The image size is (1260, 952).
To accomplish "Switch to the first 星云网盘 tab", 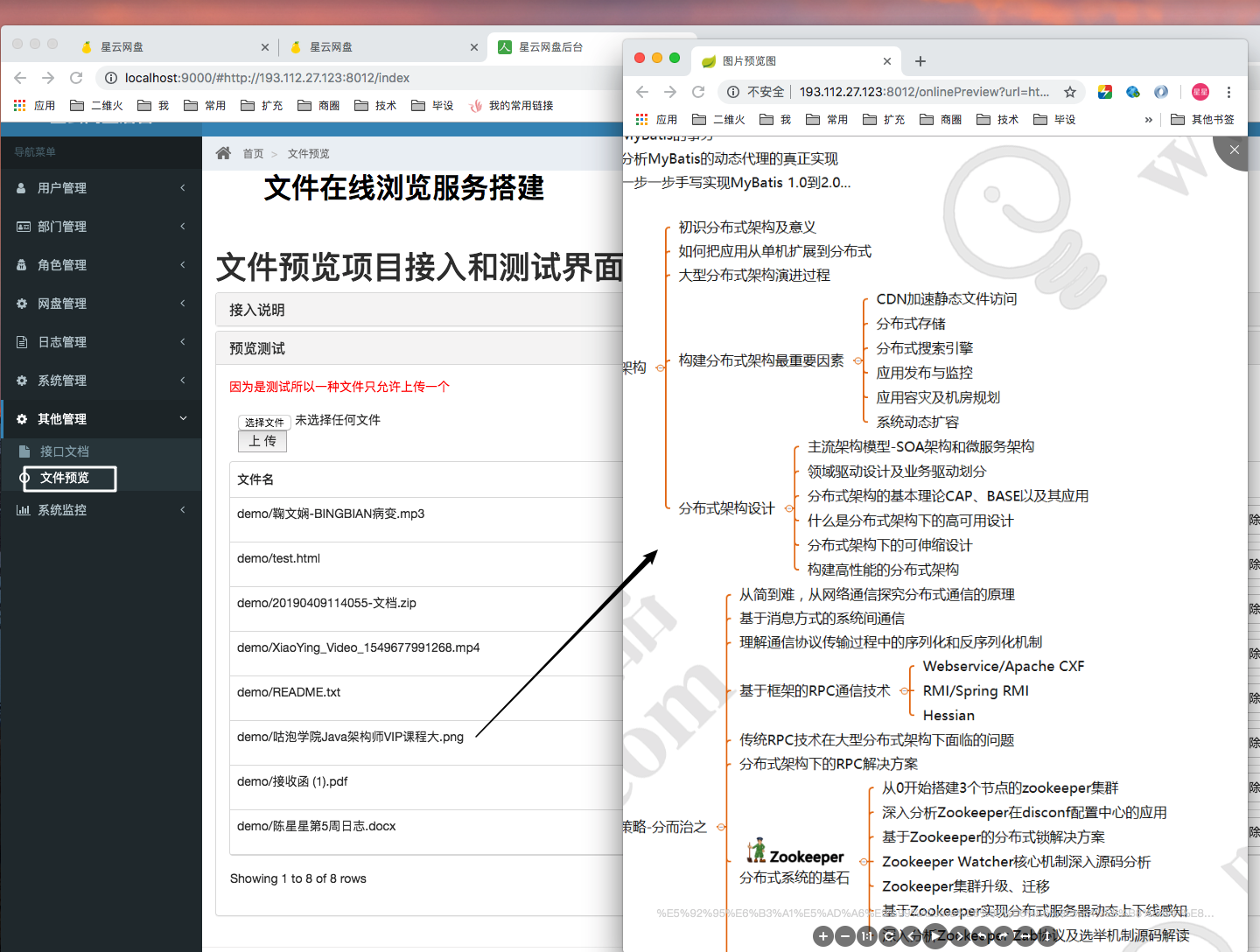I will click(175, 47).
